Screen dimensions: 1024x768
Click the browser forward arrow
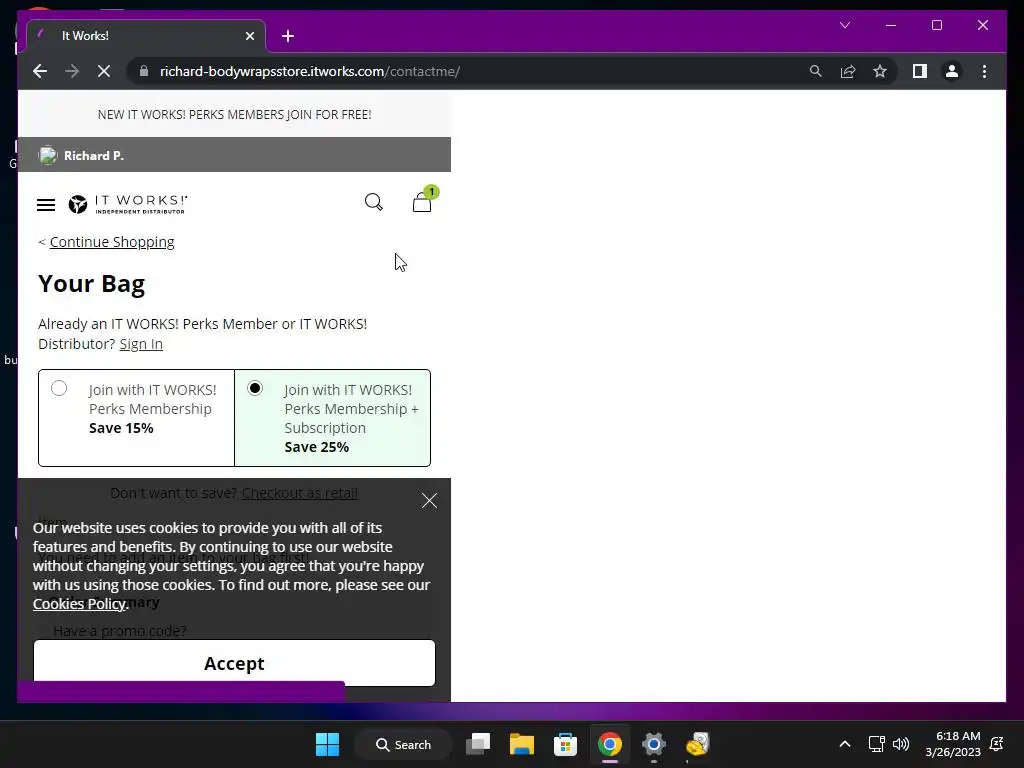click(x=72, y=71)
